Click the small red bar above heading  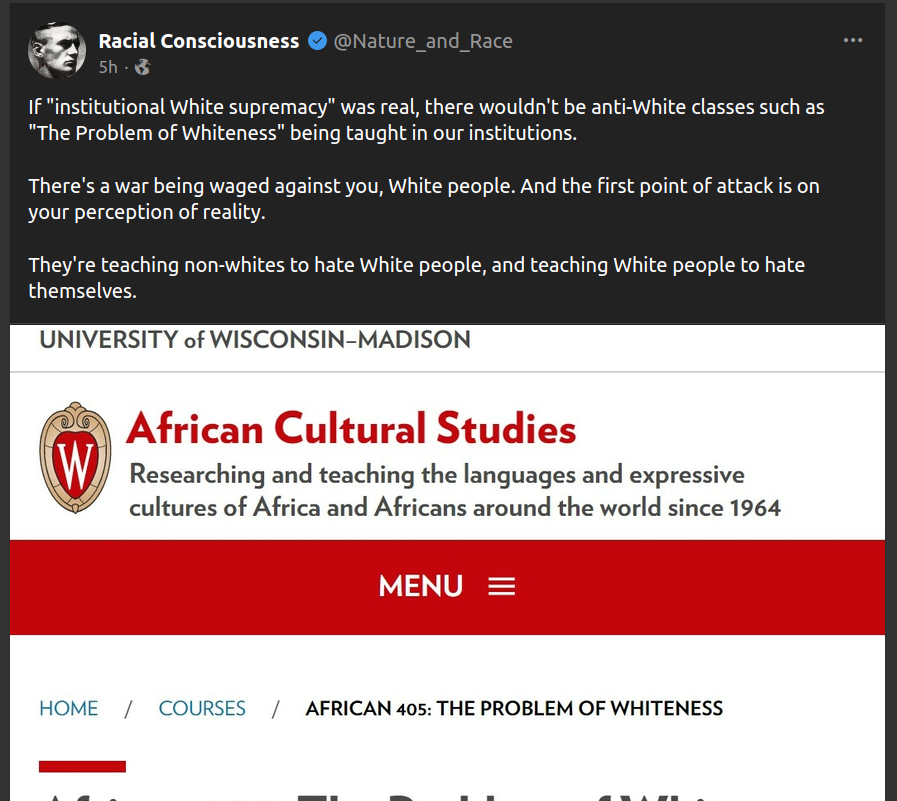point(82,766)
